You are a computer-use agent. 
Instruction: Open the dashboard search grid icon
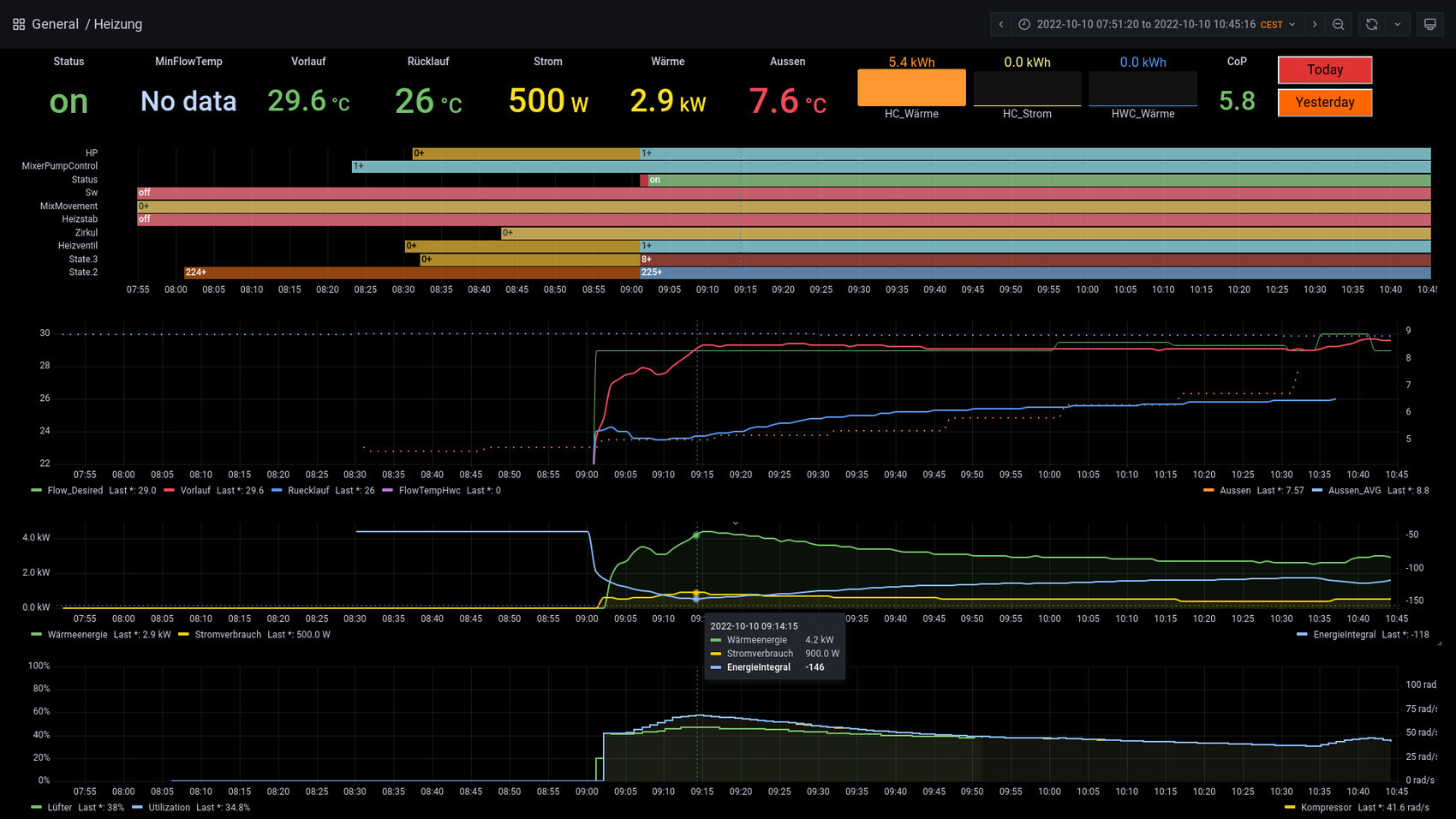pos(19,24)
